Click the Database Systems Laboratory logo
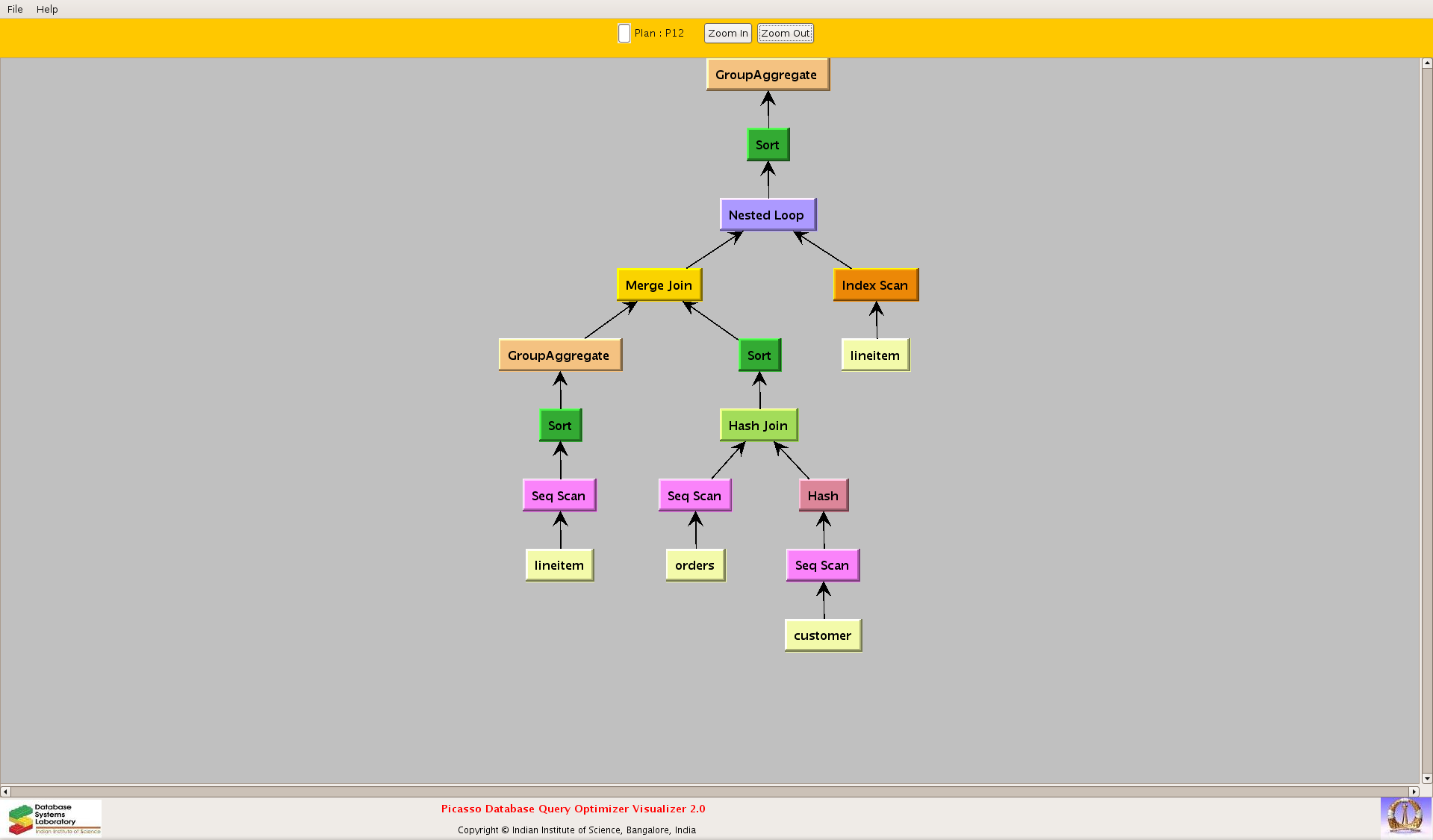 54,818
